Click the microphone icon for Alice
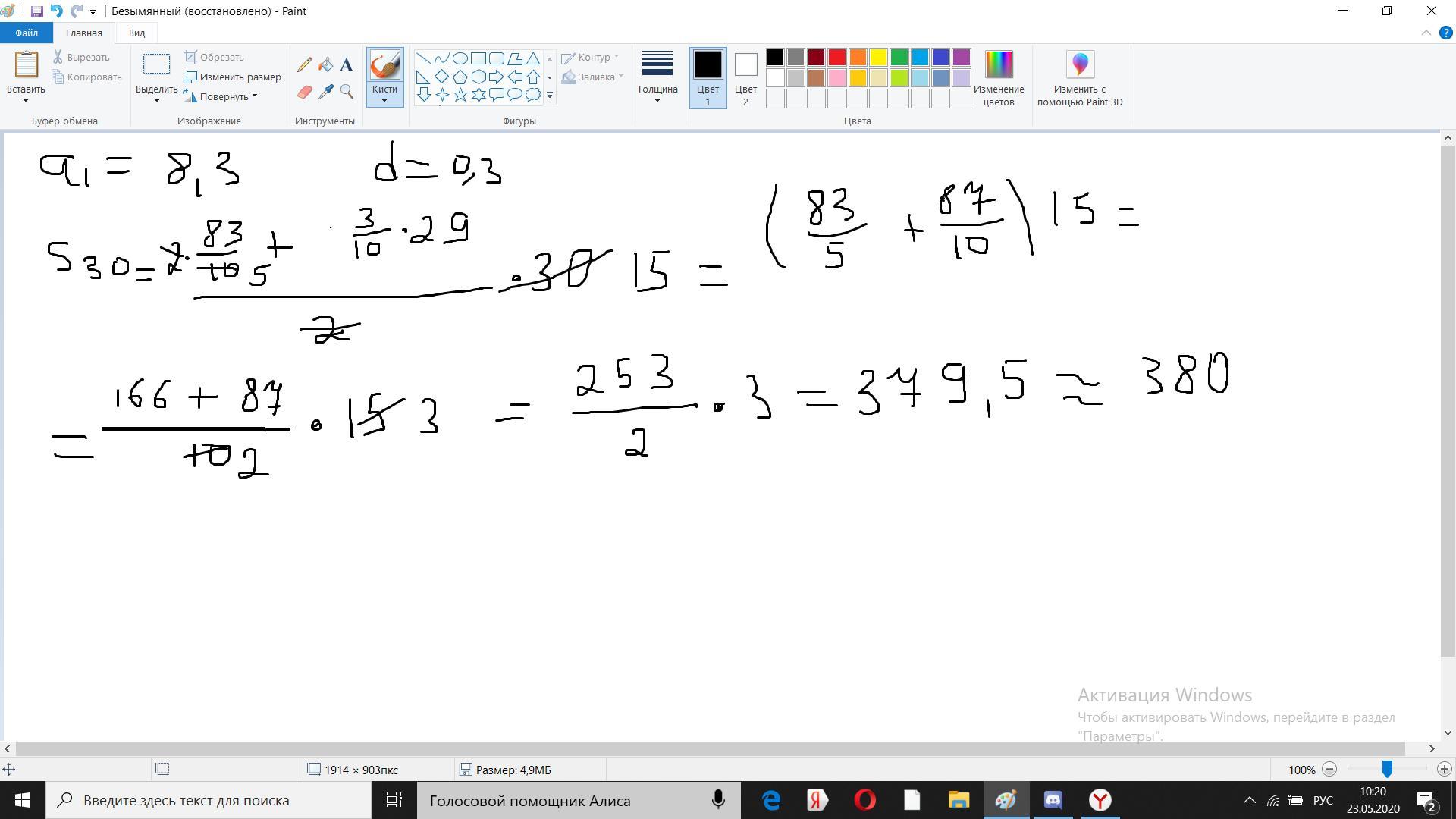 pyautogui.click(x=718, y=800)
